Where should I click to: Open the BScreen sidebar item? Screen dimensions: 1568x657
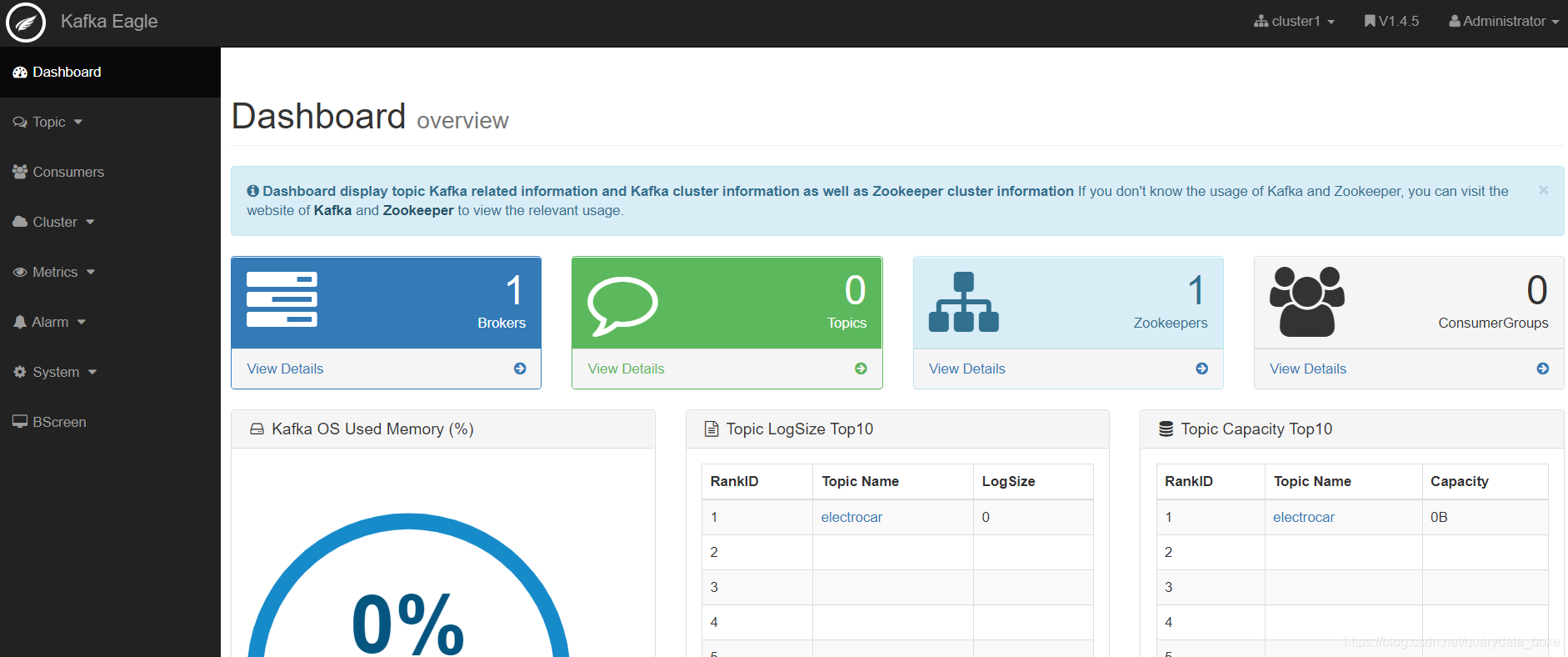pos(110,422)
